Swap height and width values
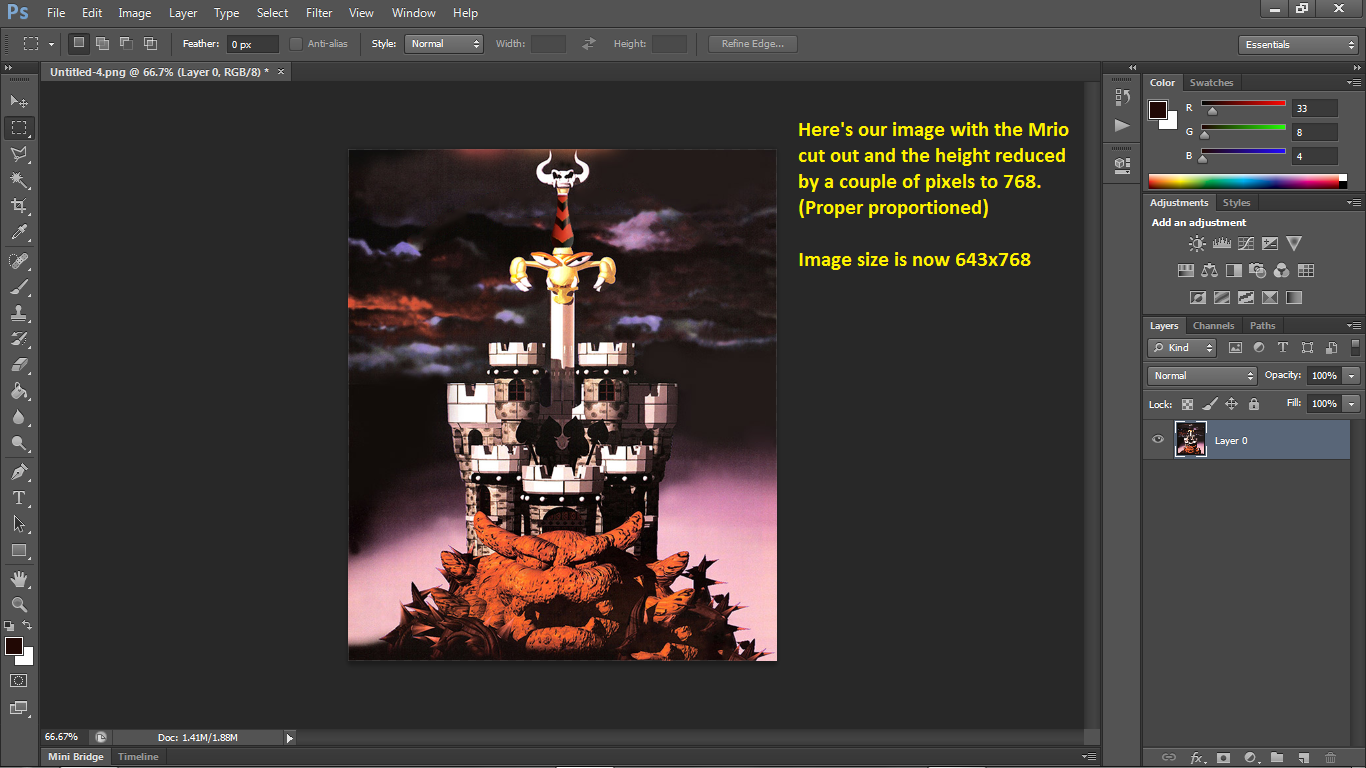 point(589,44)
